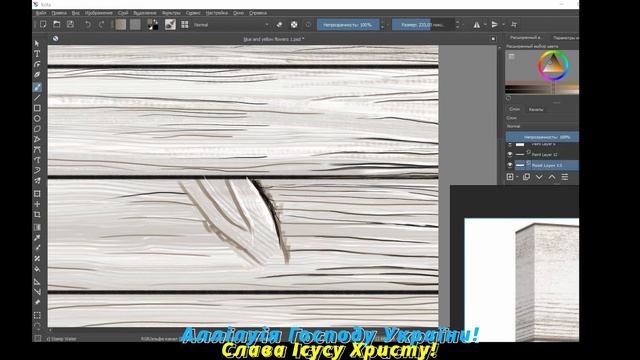
Task: Select the Ellipse tool
Action: pyautogui.click(x=37, y=119)
